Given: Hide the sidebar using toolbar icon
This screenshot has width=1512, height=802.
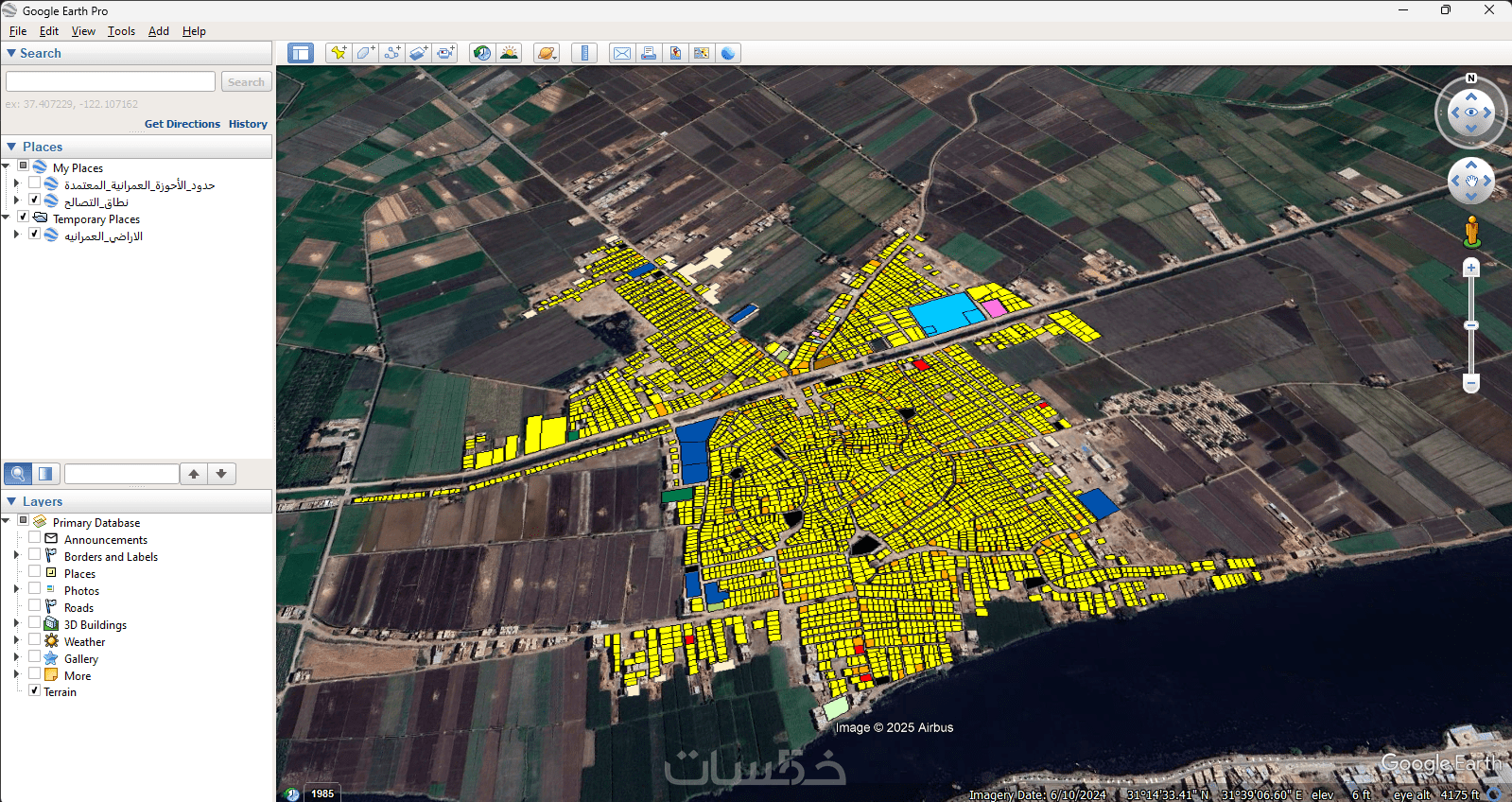Looking at the screenshot, I should [x=301, y=53].
